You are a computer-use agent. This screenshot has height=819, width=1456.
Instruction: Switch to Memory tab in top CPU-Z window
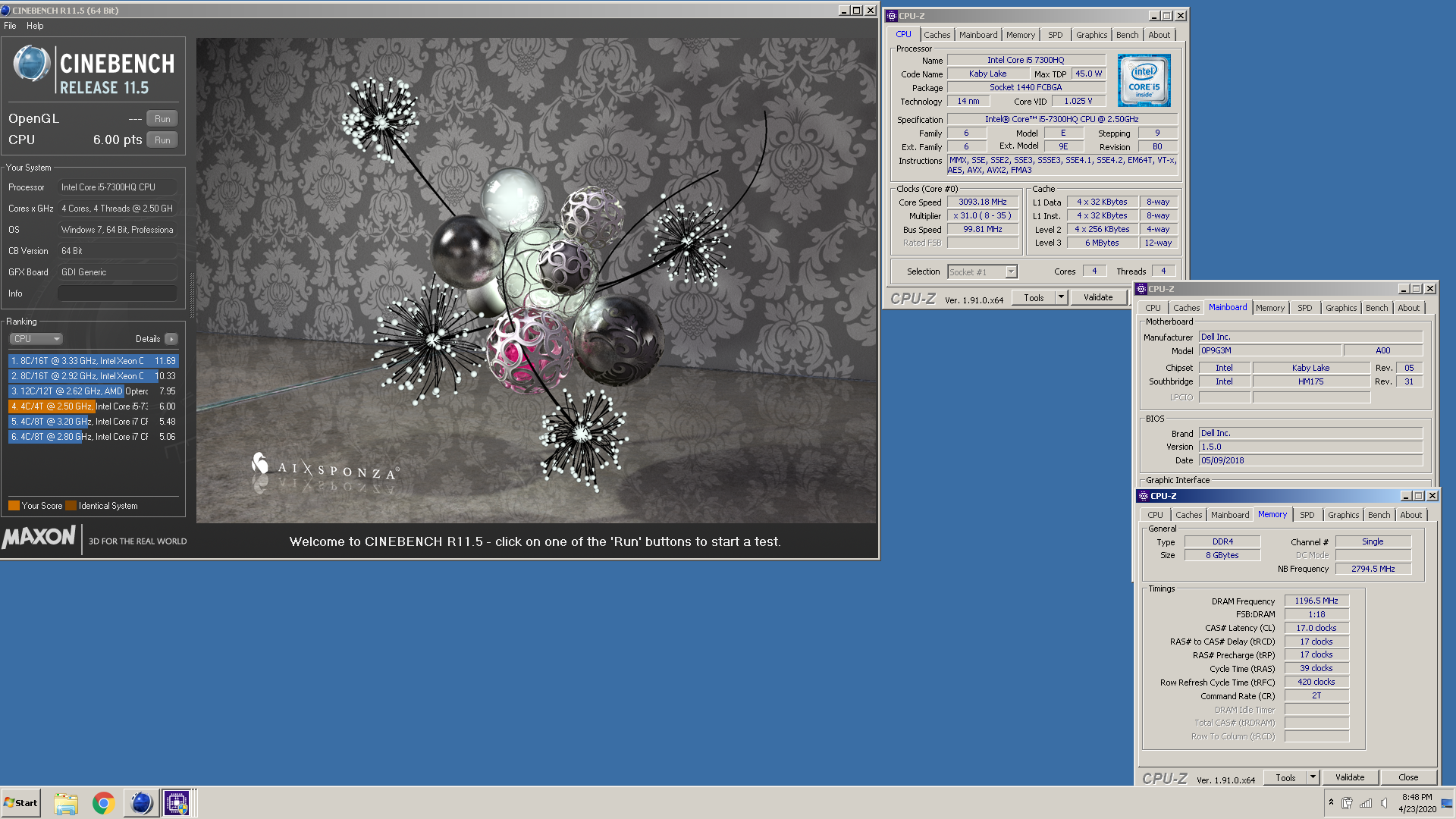click(x=1020, y=35)
